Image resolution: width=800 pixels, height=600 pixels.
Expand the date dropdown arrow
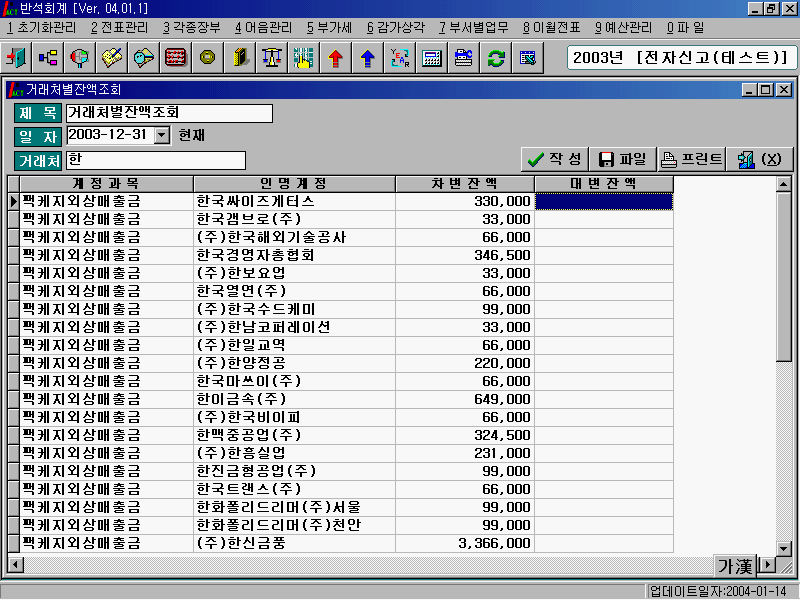pos(161,135)
